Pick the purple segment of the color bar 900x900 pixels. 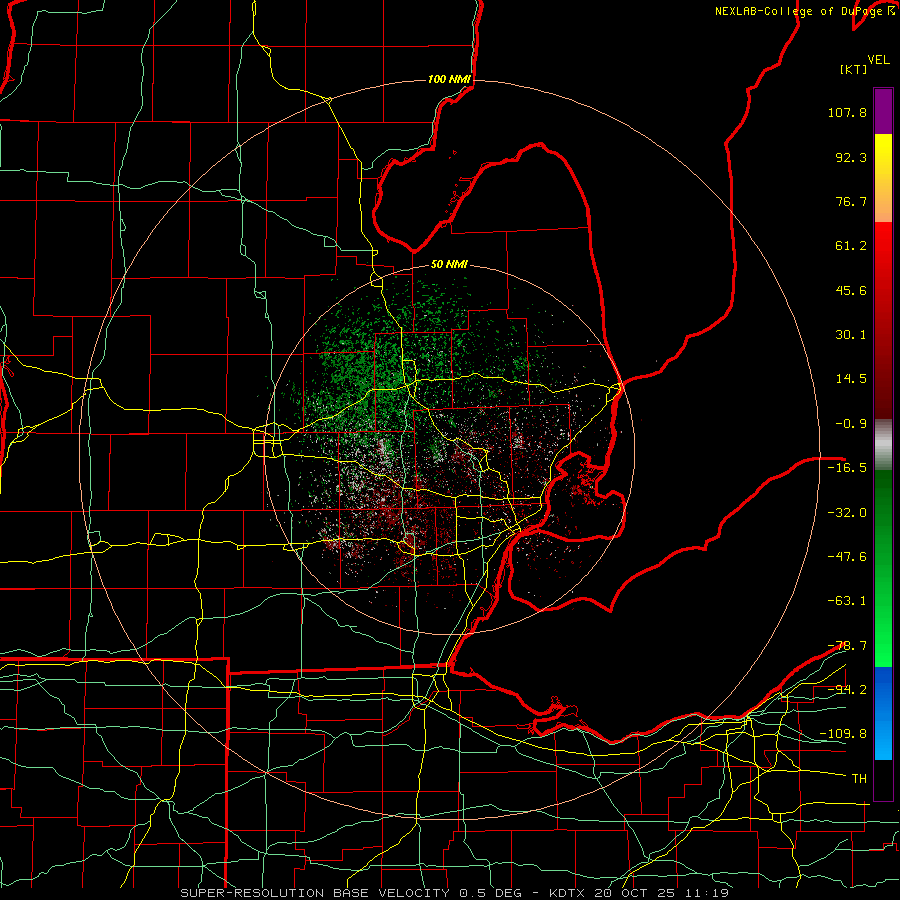(883, 111)
